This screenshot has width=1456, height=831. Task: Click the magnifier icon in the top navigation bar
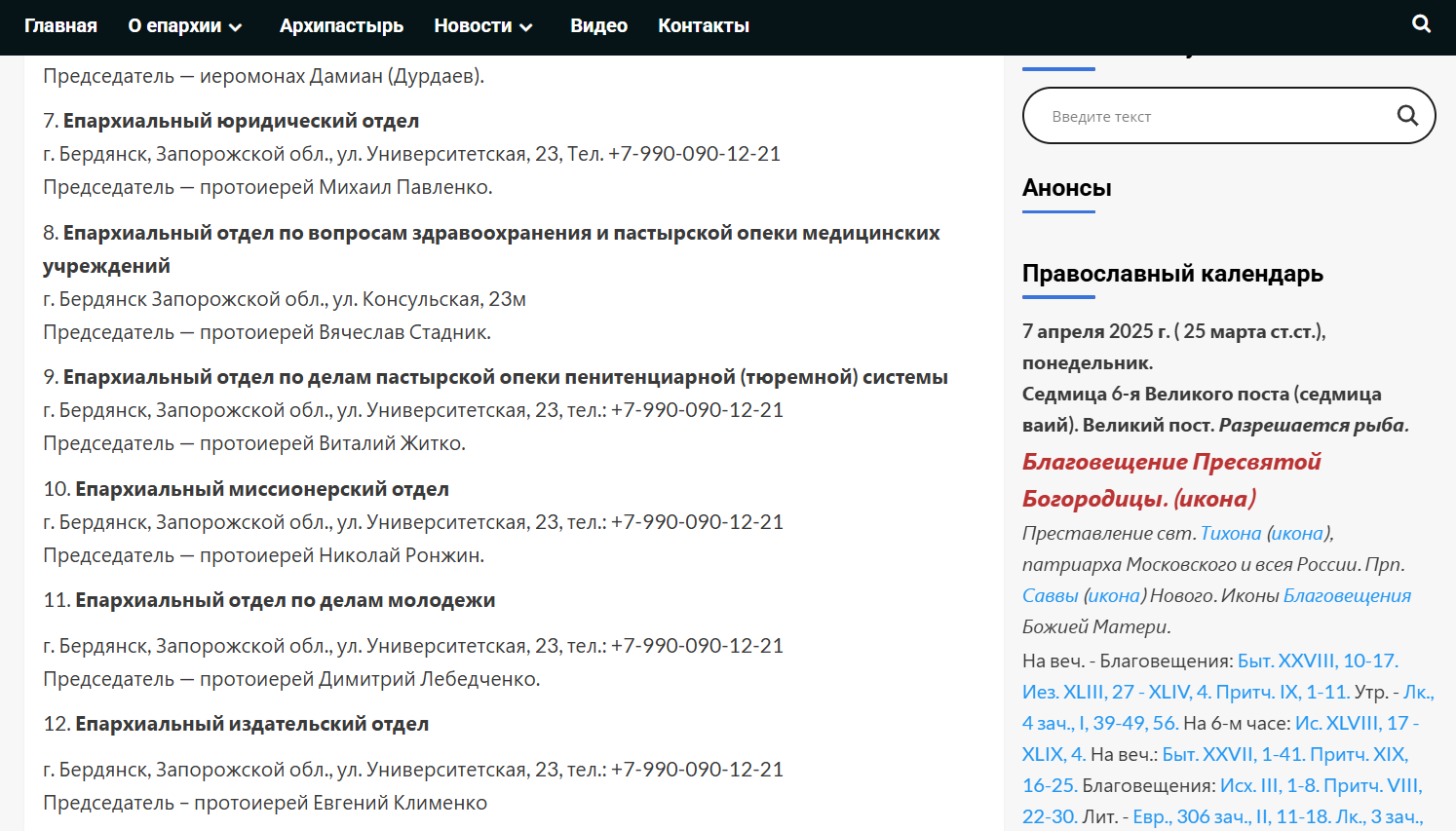point(1421,24)
